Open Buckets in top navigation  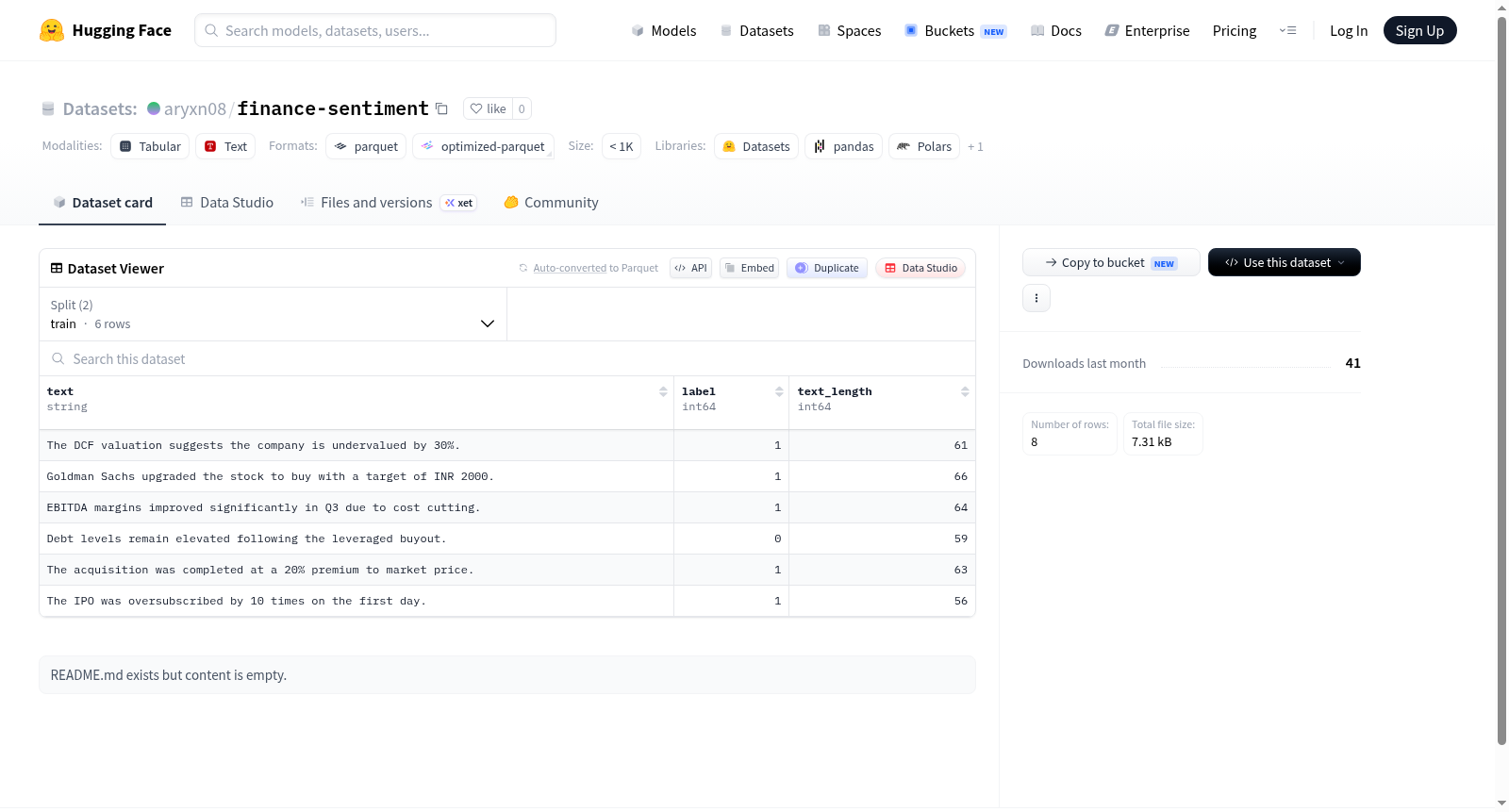(x=955, y=30)
